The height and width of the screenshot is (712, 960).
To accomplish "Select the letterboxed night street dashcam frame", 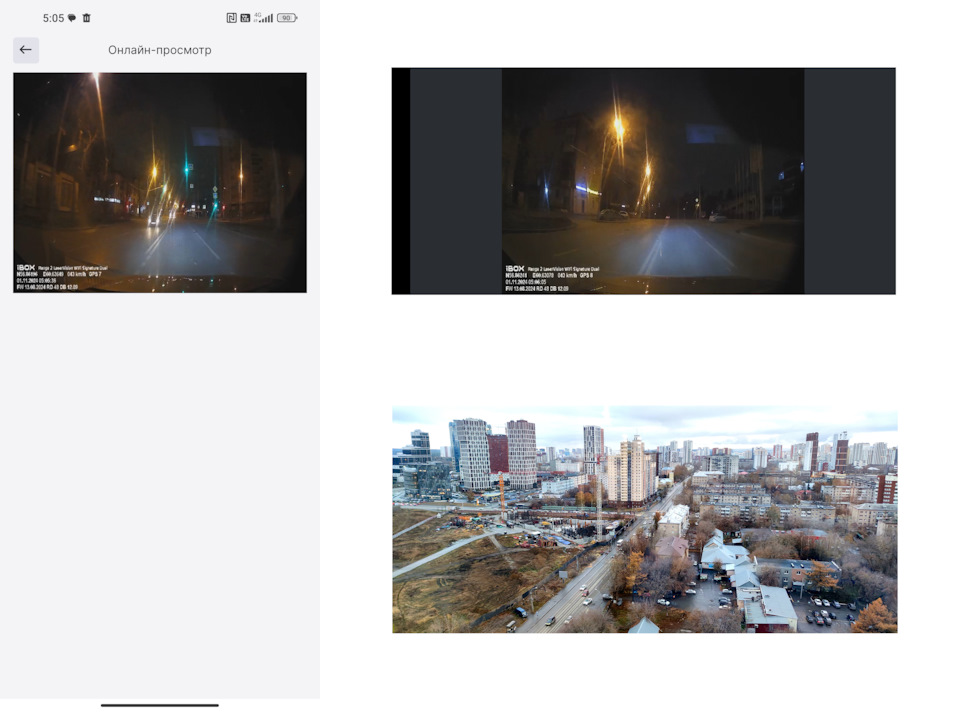I will pos(643,181).
